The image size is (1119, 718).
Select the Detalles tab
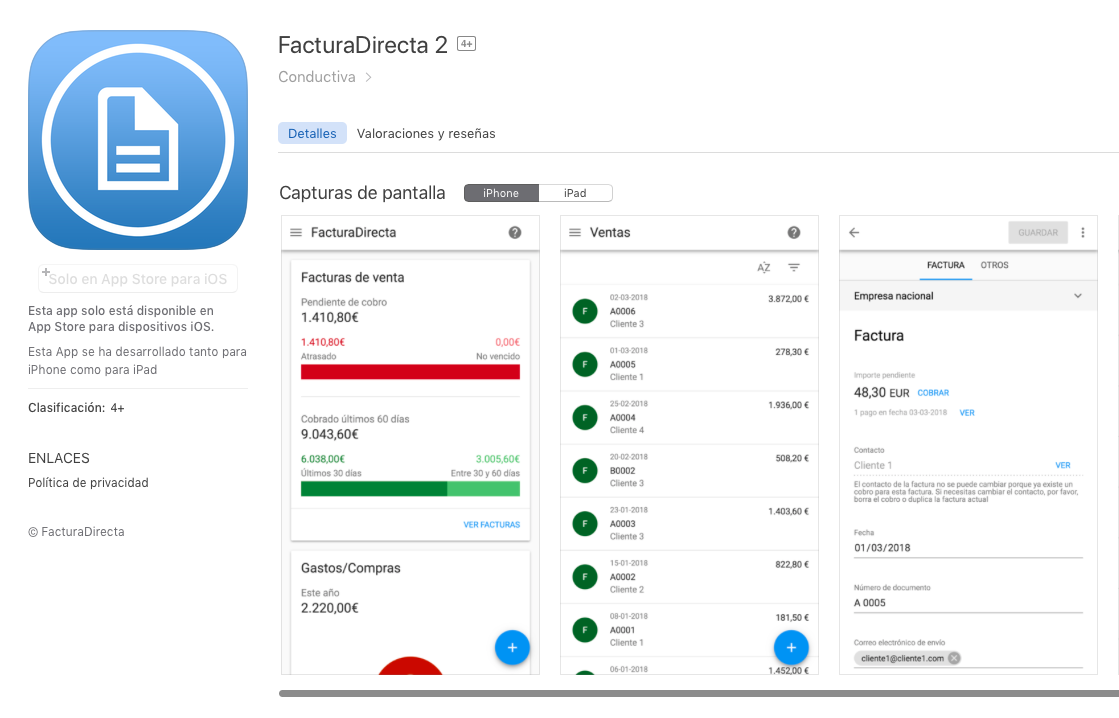pyautogui.click(x=312, y=133)
